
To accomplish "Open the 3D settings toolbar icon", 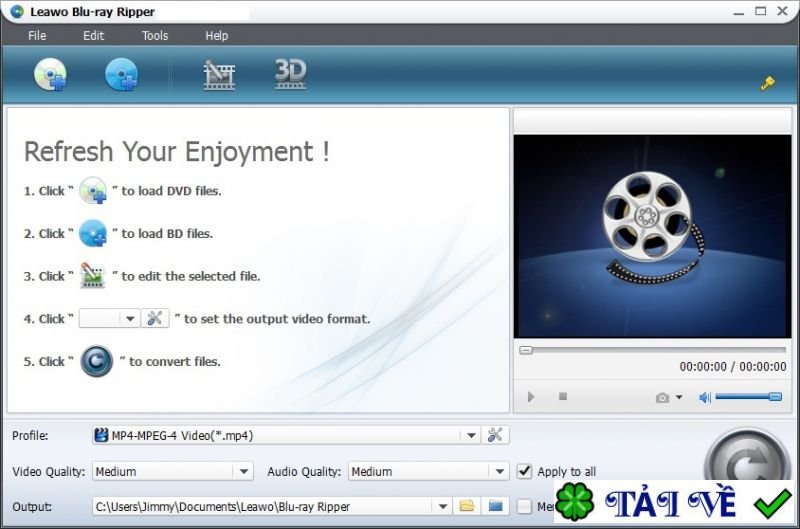I will (x=290, y=74).
